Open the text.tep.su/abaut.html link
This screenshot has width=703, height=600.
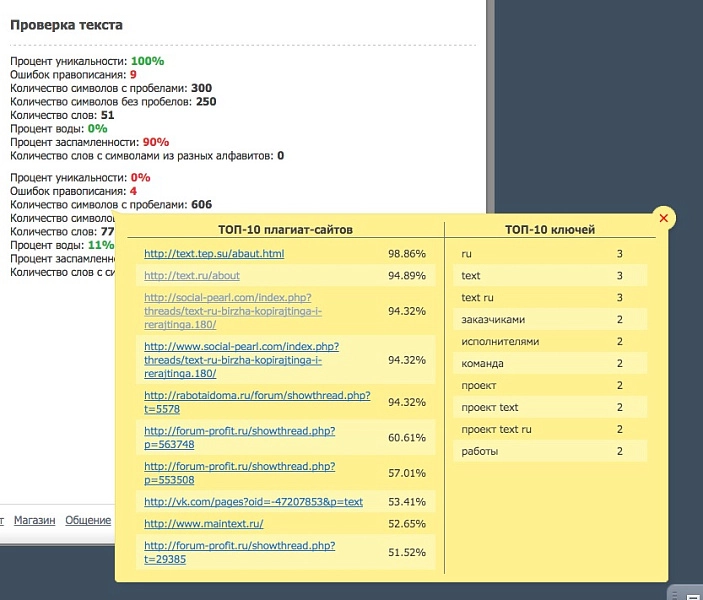214,254
